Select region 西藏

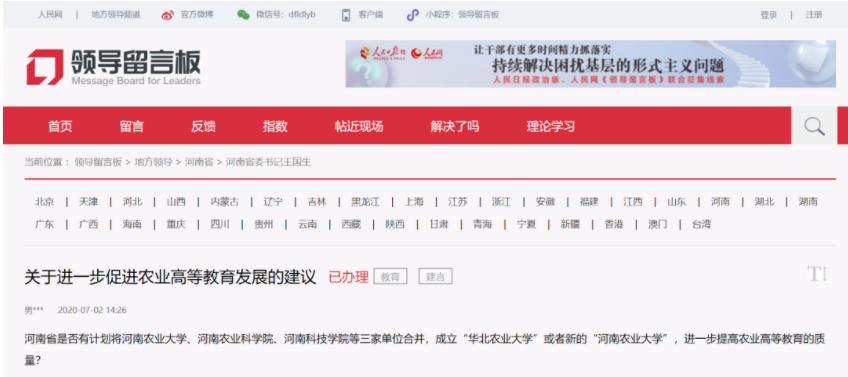351,224
